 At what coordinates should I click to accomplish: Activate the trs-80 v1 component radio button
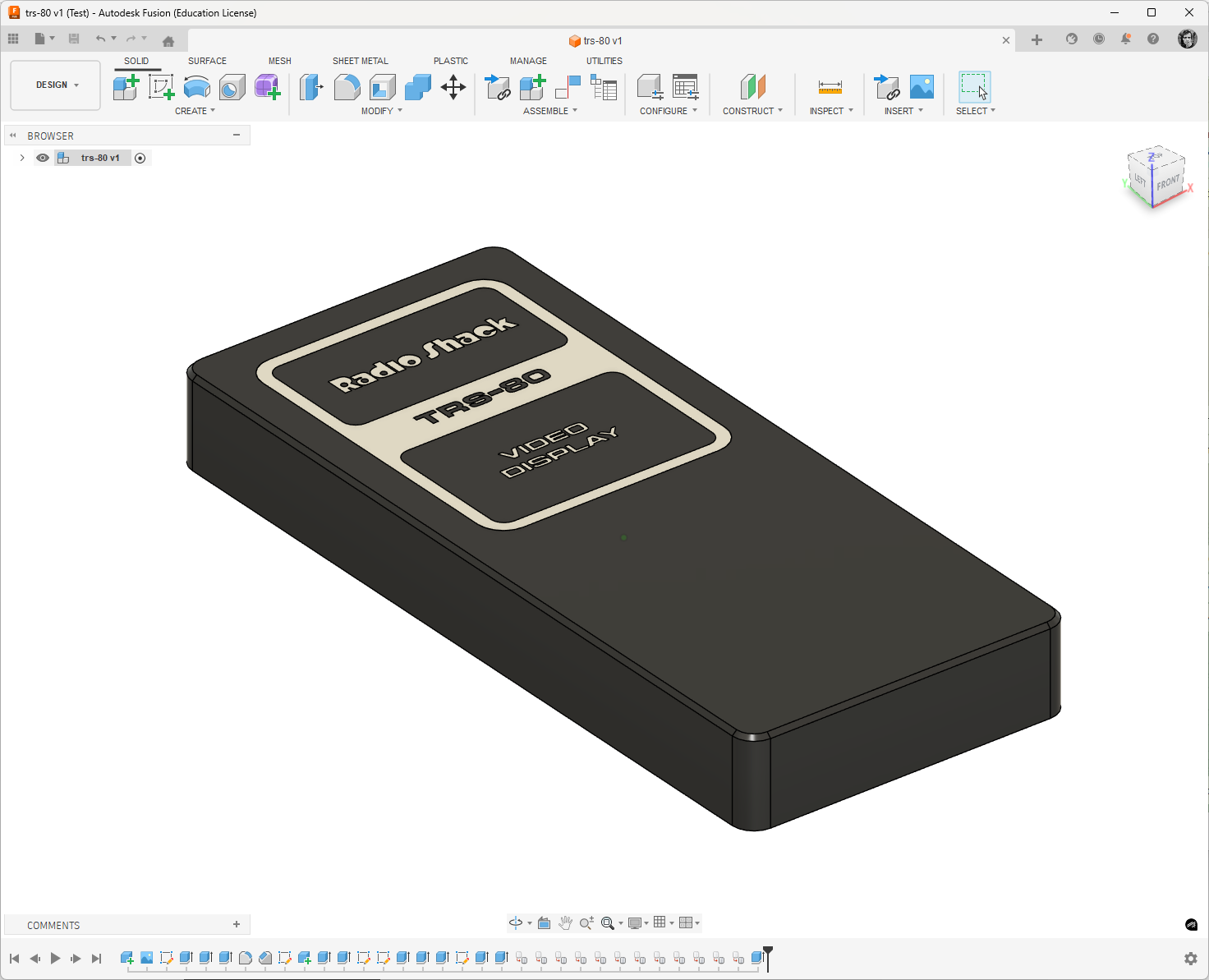140,158
